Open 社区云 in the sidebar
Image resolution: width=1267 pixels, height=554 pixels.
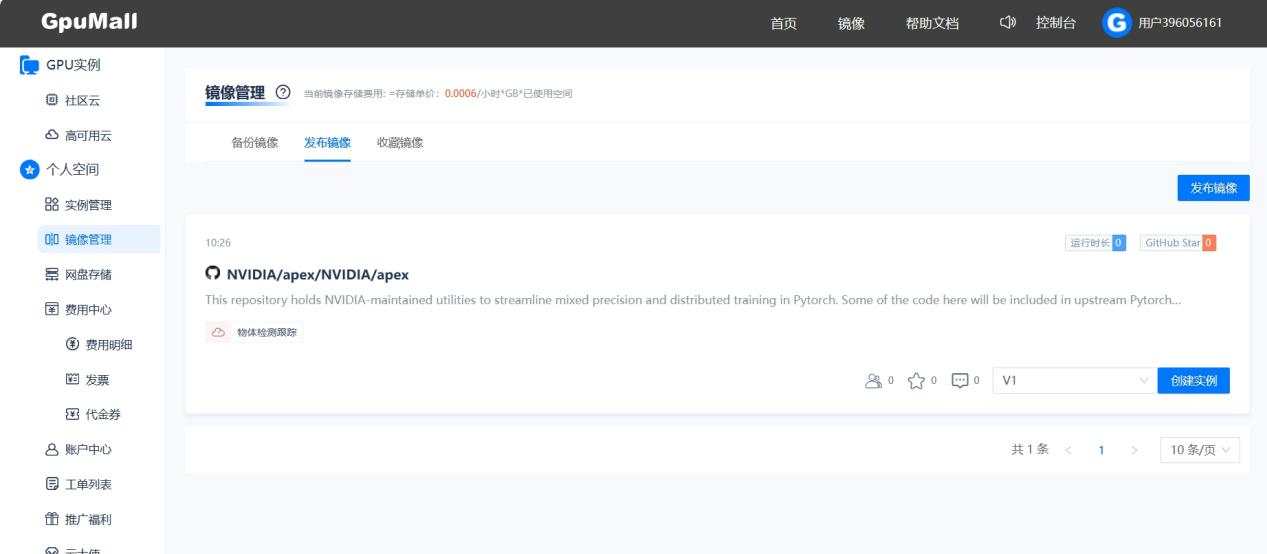coord(82,101)
